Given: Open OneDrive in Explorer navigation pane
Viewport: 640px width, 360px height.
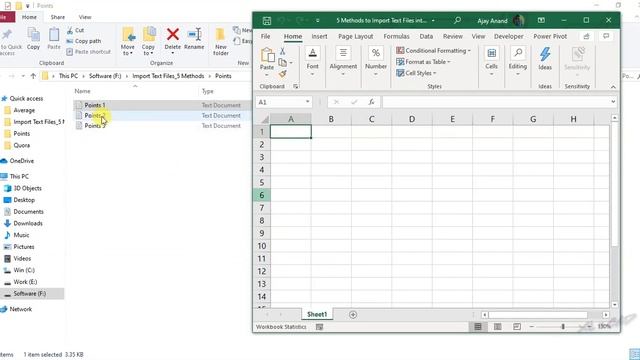Looking at the screenshot, I should tap(22, 161).
